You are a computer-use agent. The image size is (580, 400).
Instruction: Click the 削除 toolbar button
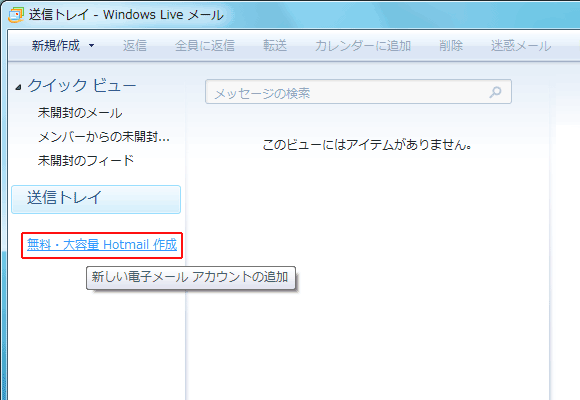pos(451,46)
